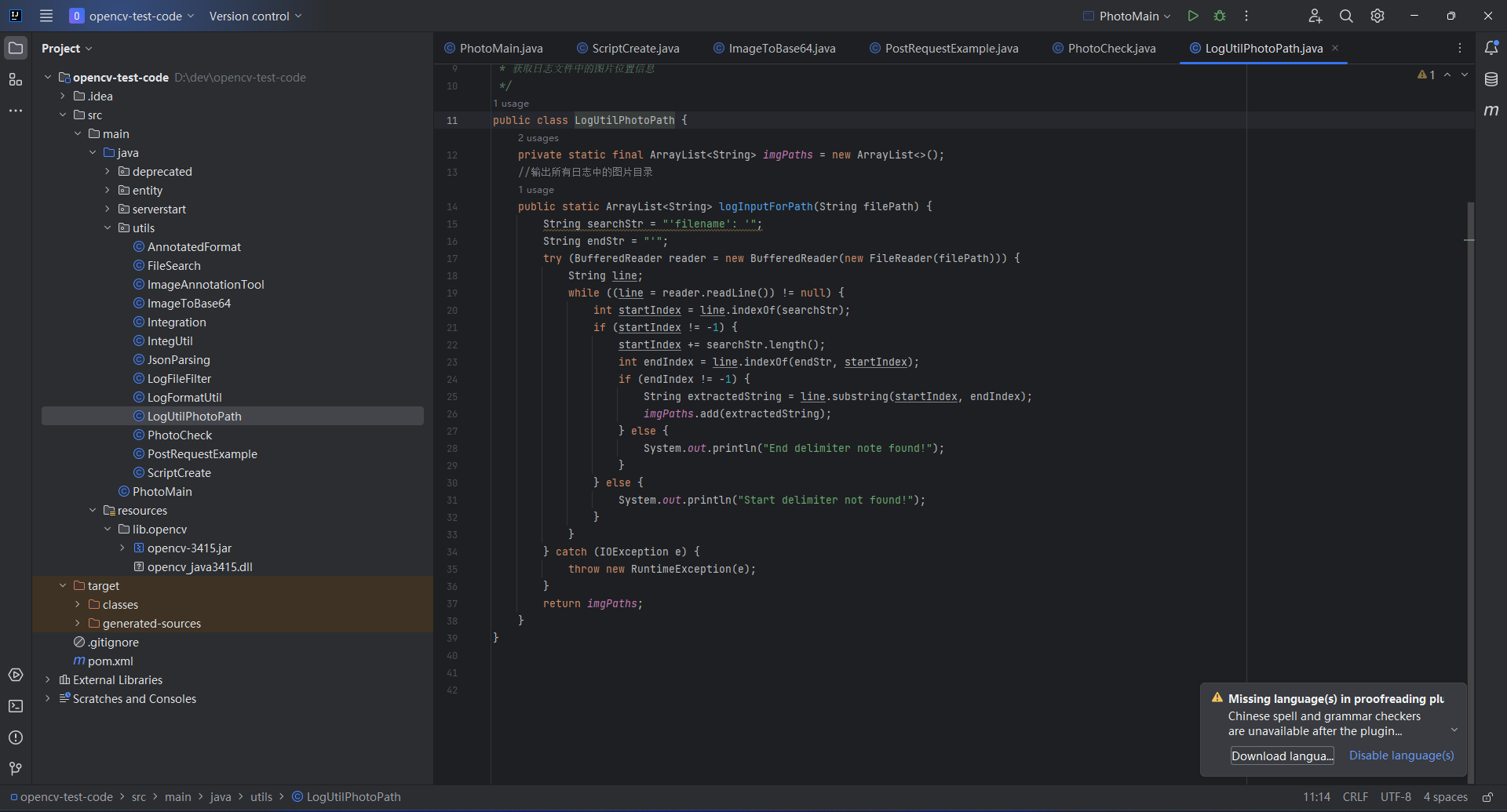Select AnnotatedFormat class in tree

(x=194, y=246)
